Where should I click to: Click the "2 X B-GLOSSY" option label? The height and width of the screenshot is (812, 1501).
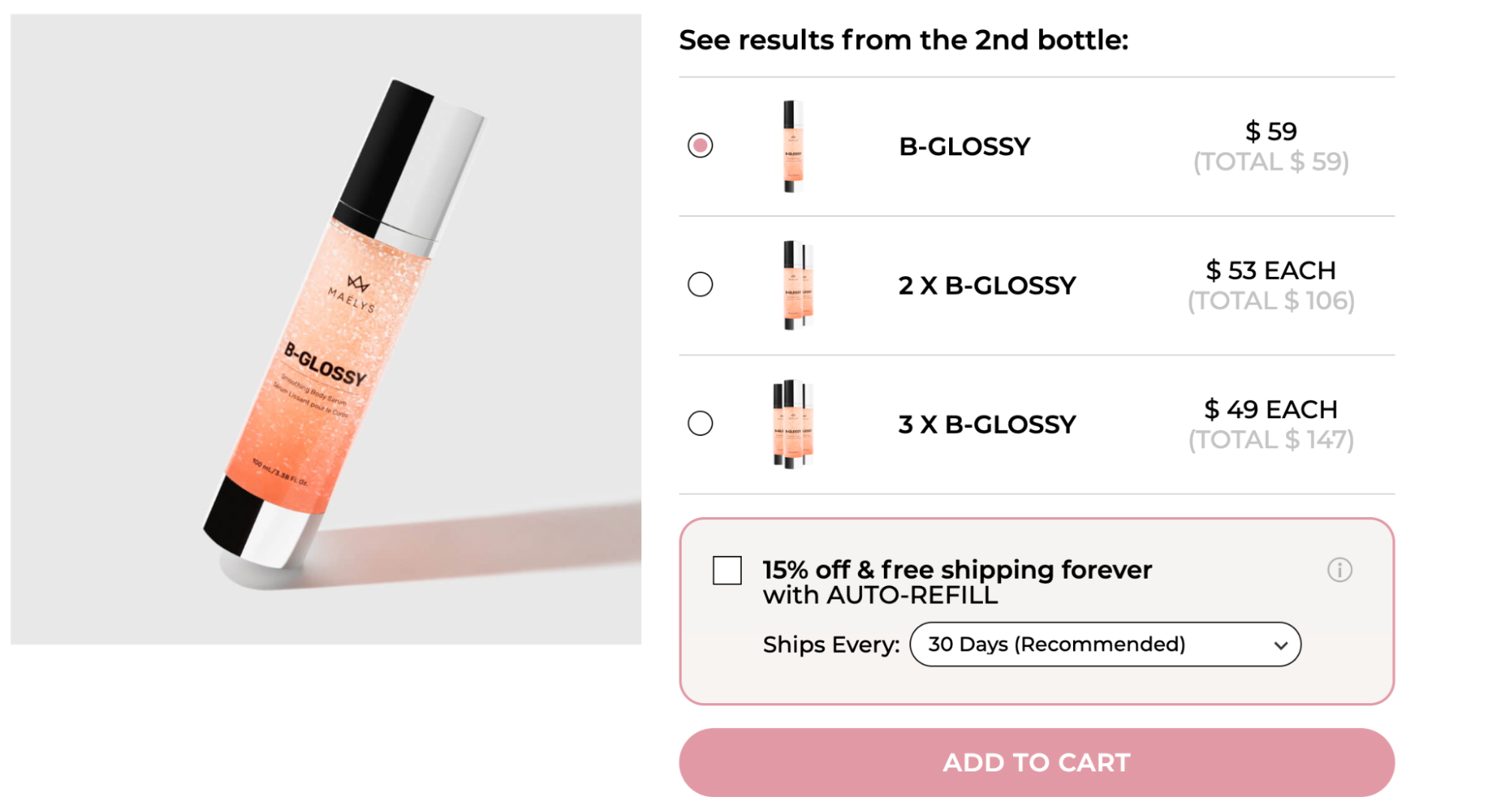click(987, 286)
